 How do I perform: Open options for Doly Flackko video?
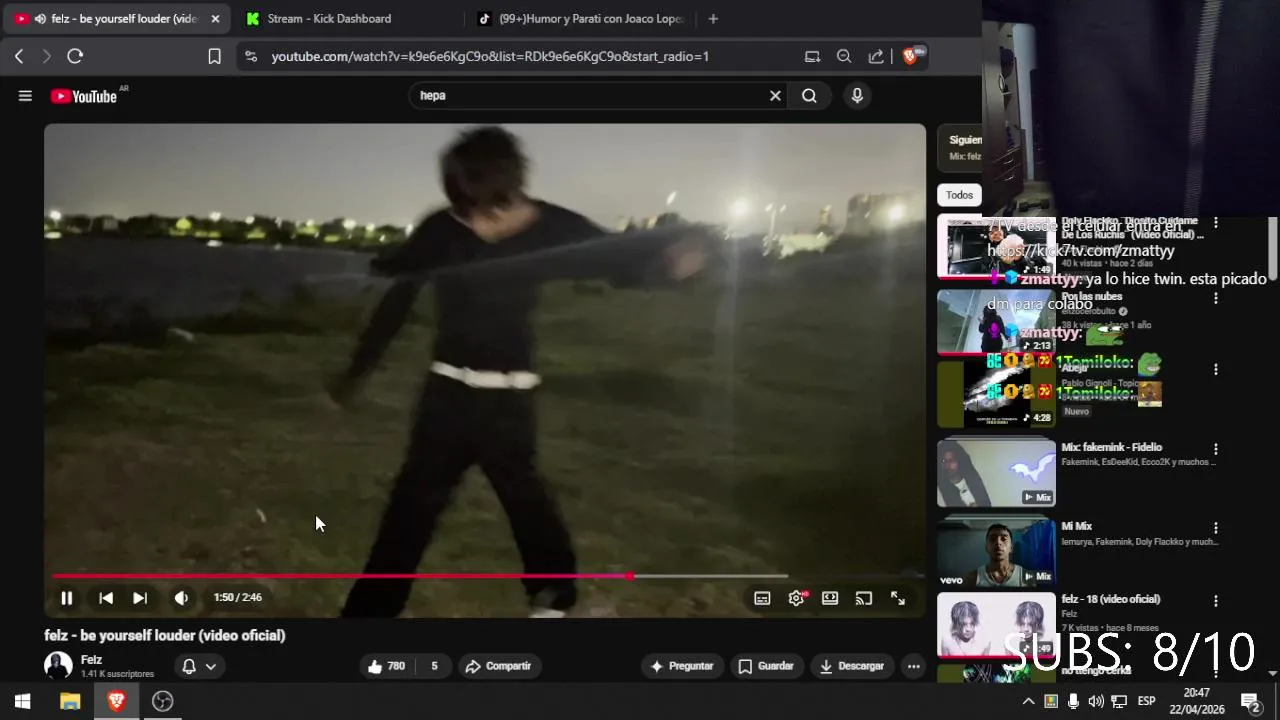point(1216,223)
